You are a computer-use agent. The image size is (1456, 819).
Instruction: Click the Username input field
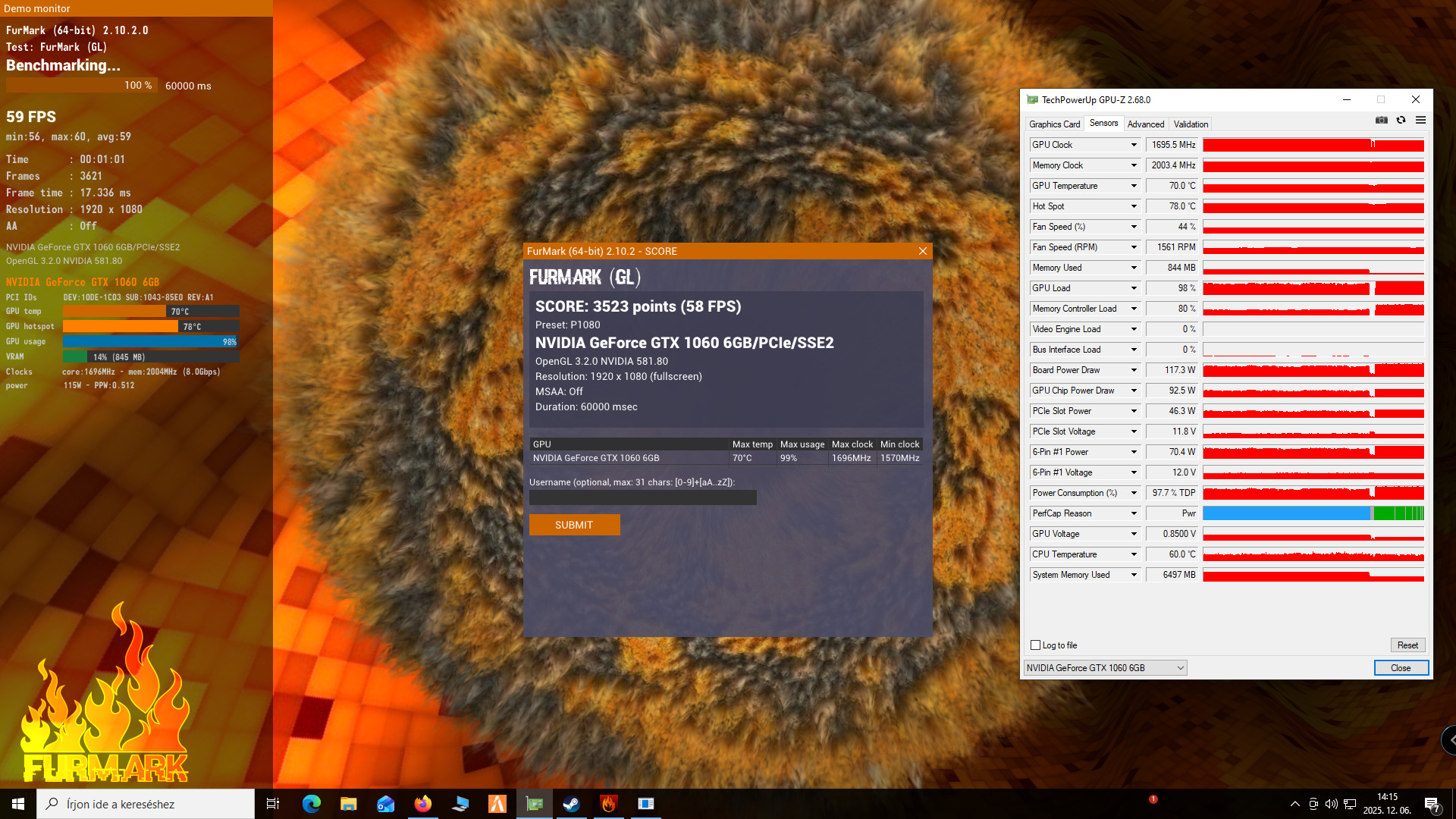[x=642, y=497]
